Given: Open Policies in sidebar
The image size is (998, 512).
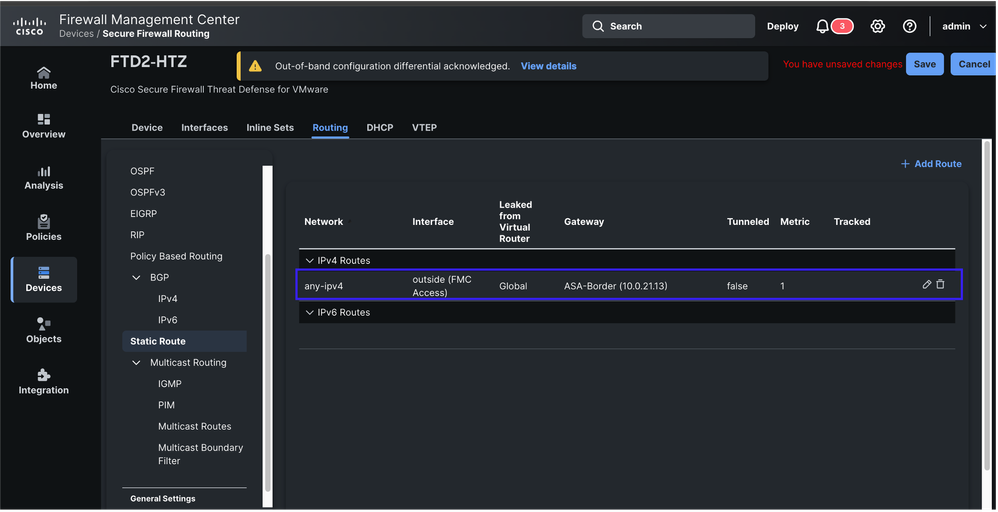Looking at the screenshot, I should point(43,229).
